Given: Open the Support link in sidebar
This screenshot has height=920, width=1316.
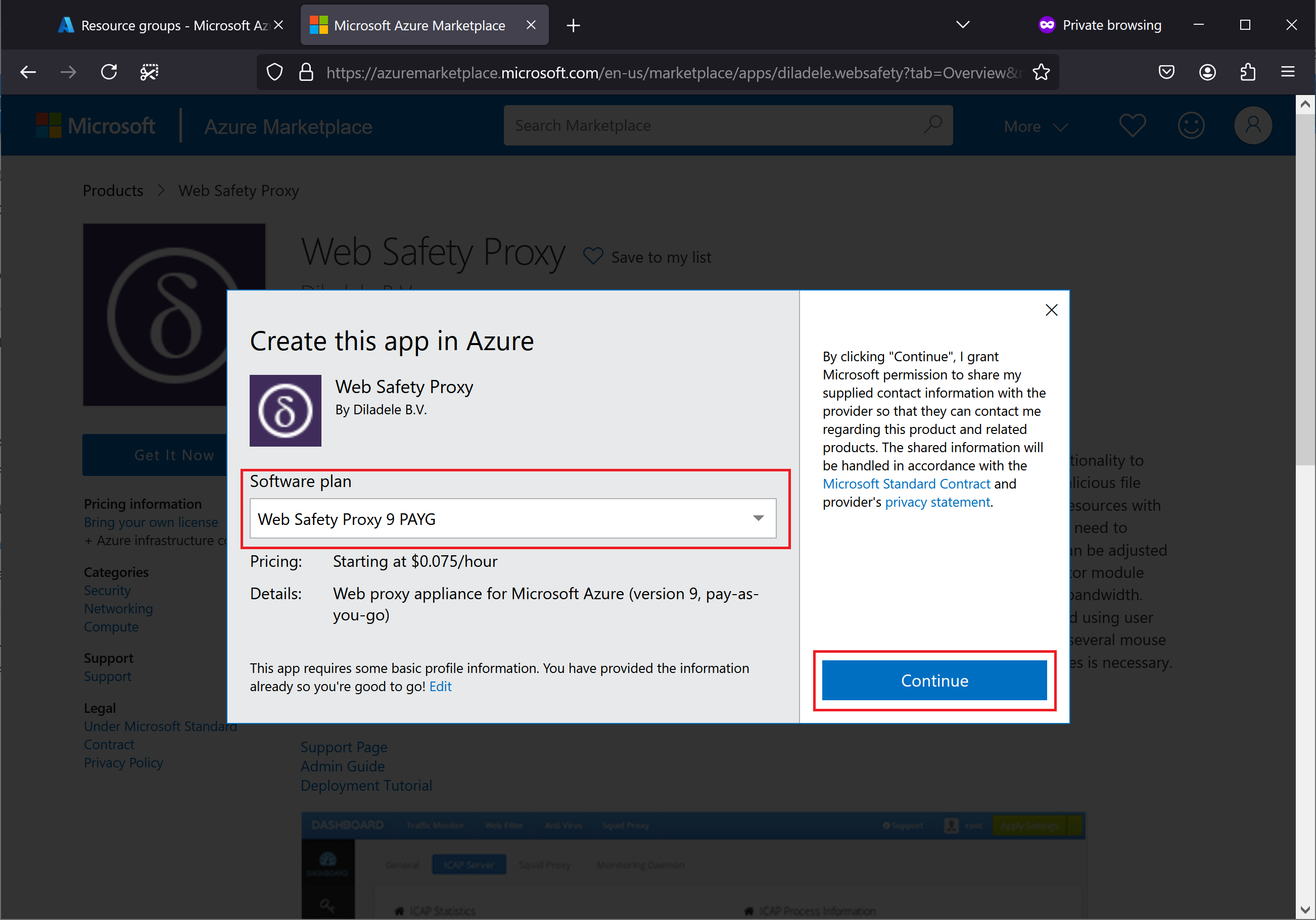Looking at the screenshot, I should tap(108, 676).
